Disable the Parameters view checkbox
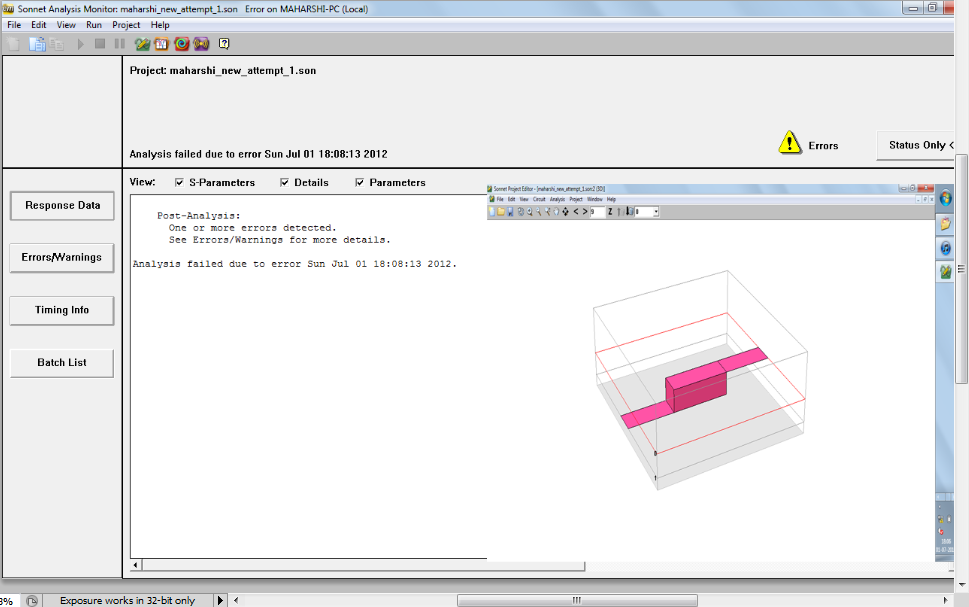 pos(360,183)
